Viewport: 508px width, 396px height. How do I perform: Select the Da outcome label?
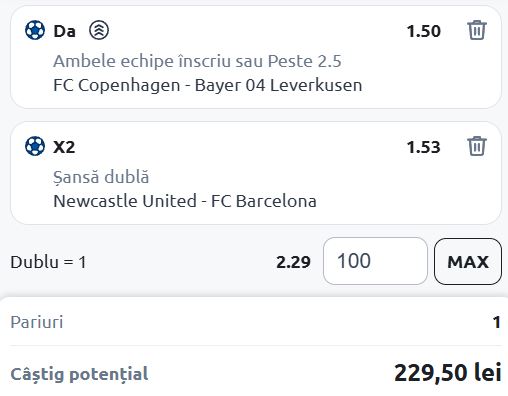[x=65, y=31]
